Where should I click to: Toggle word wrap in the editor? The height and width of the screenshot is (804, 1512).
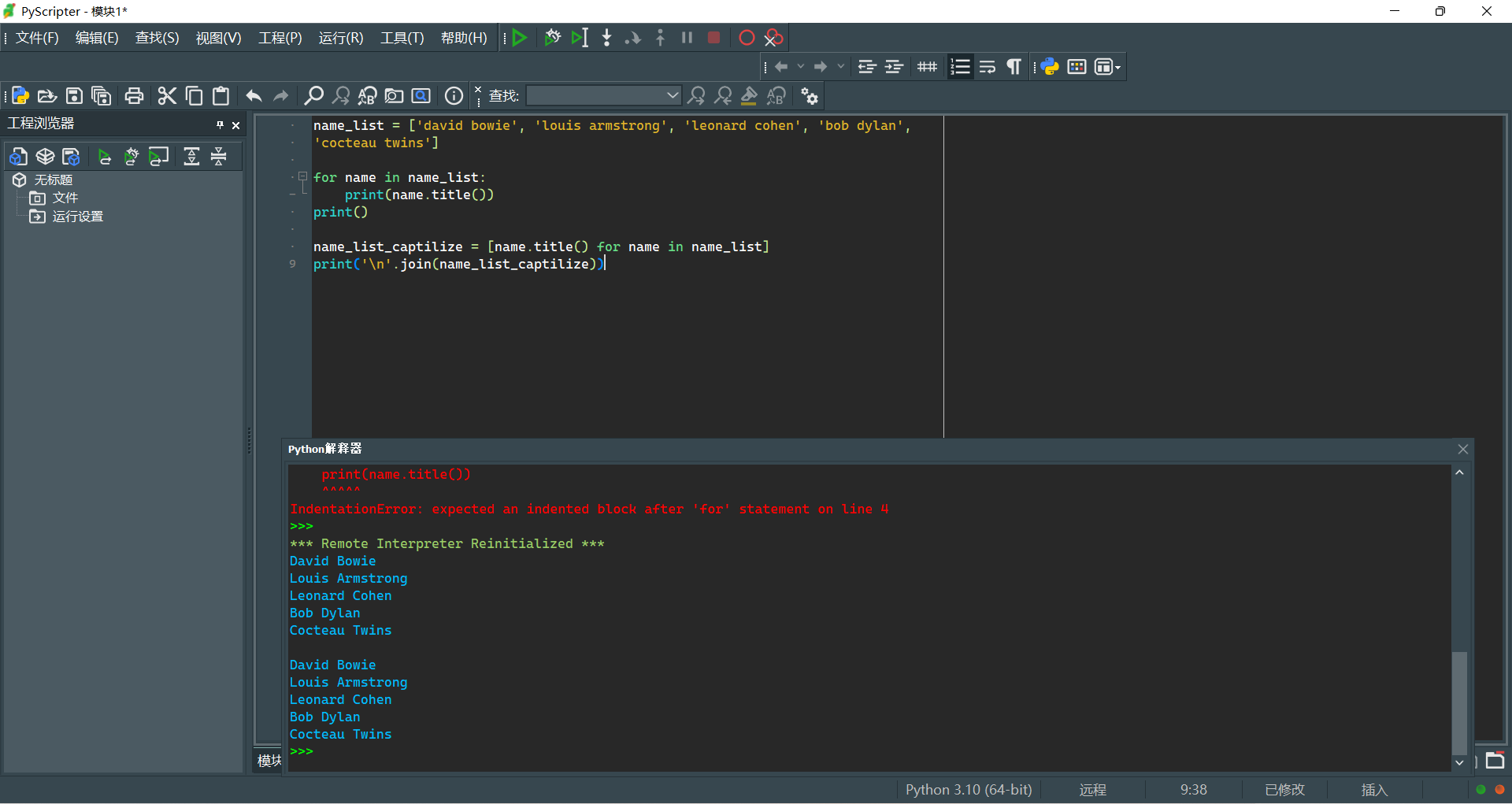click(988, 67)
